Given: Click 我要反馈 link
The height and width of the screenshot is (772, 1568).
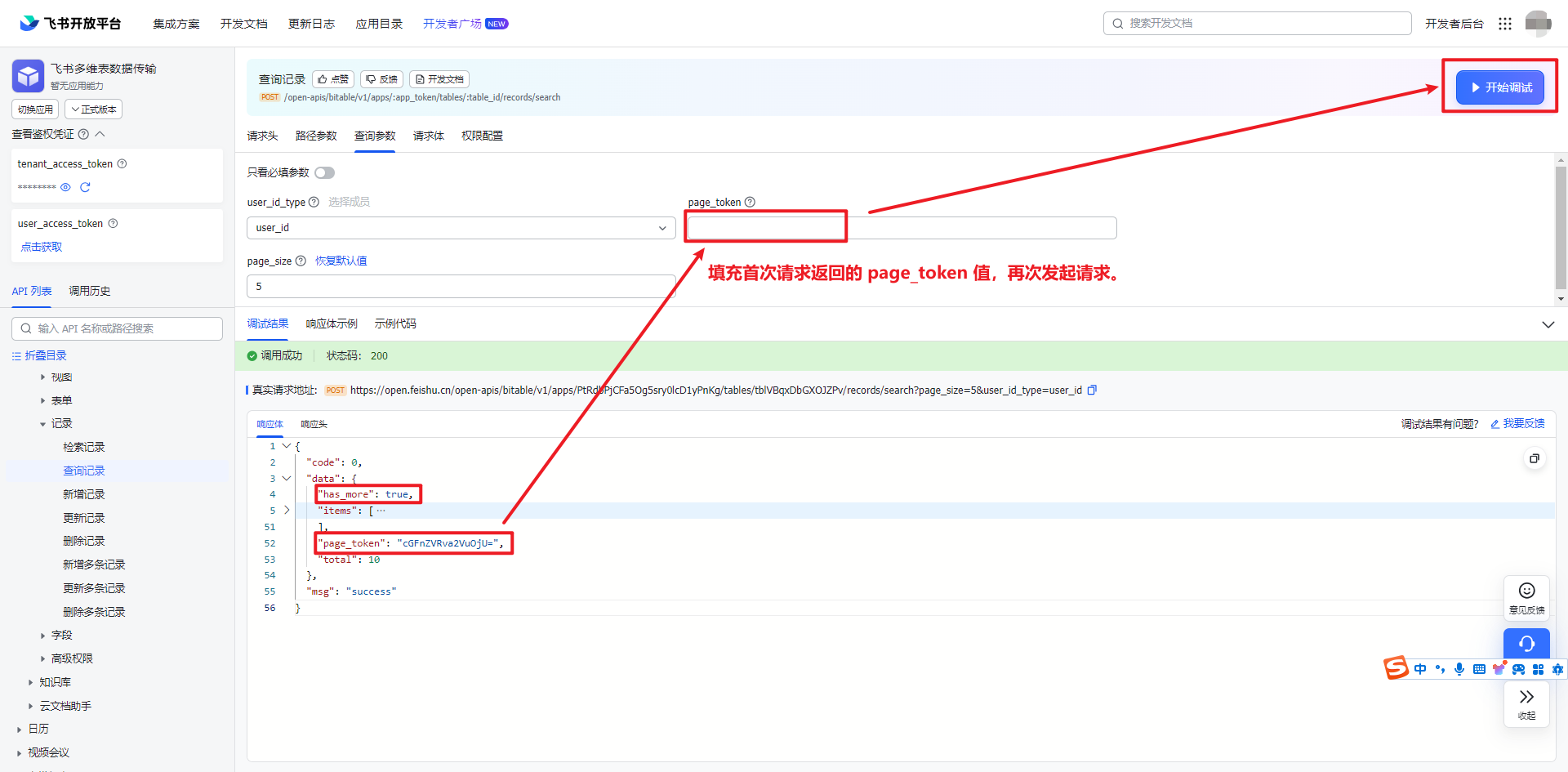Looking at the screenshot, I should 1518,423.
